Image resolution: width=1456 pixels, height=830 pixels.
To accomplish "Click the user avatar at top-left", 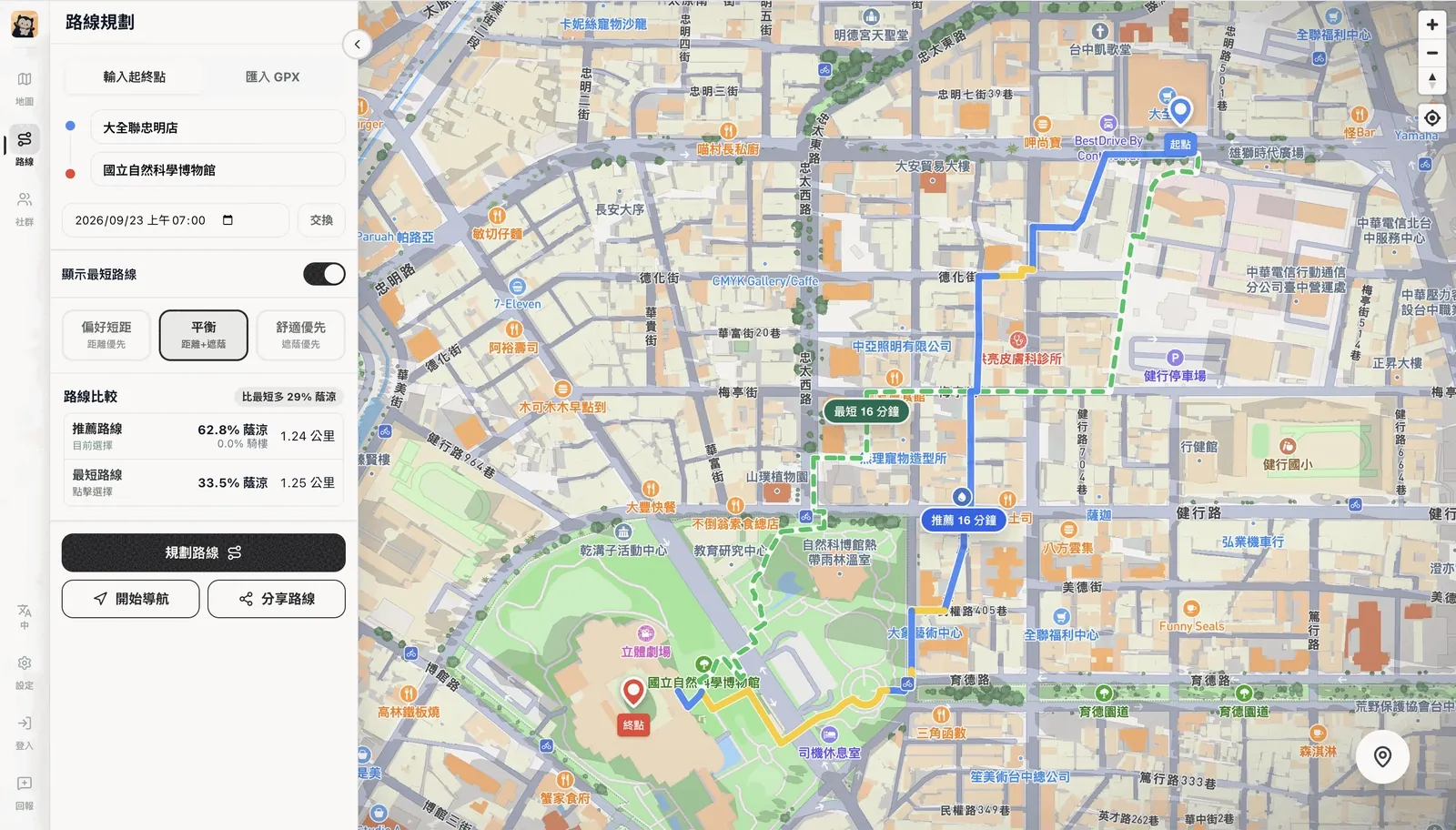I will (x=25, y=25).
